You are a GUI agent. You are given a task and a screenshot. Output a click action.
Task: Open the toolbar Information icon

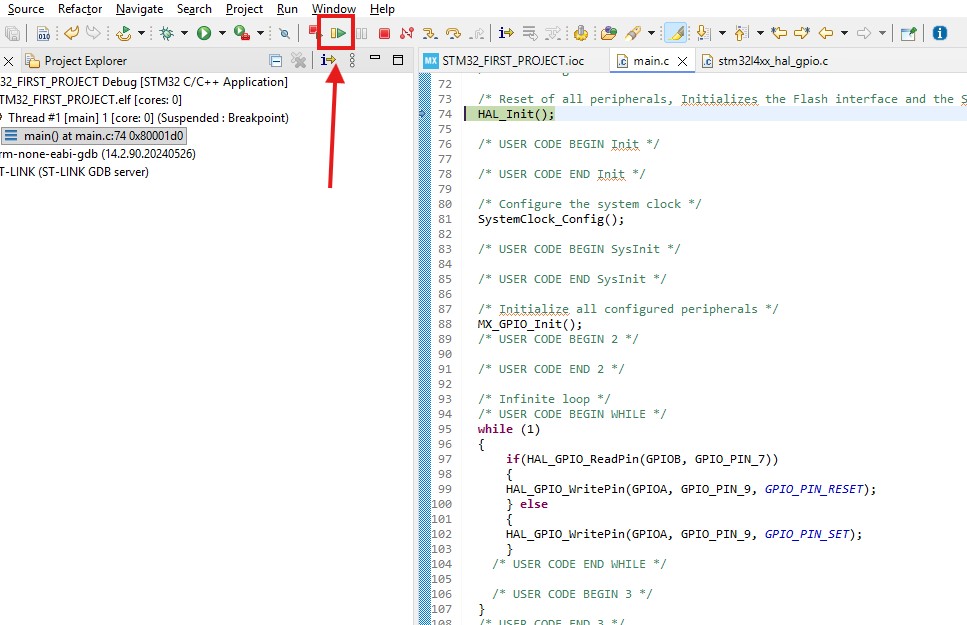click(938, 32)
